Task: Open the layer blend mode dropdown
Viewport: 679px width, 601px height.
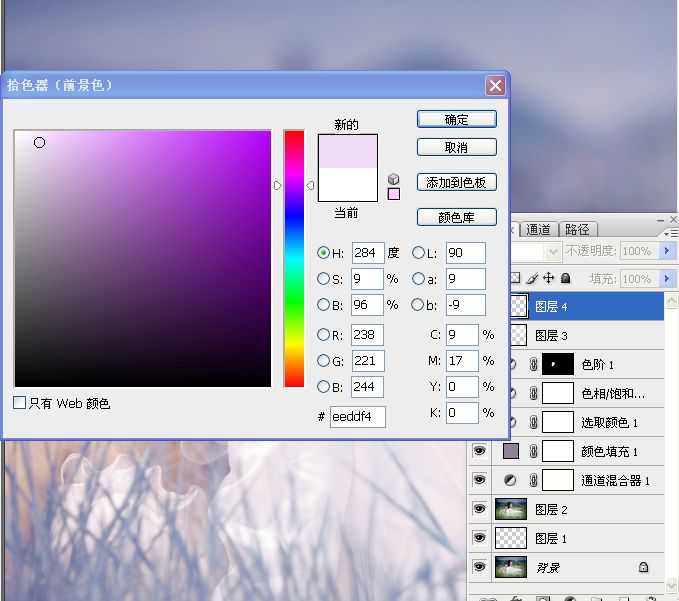Action: (553, 251)
